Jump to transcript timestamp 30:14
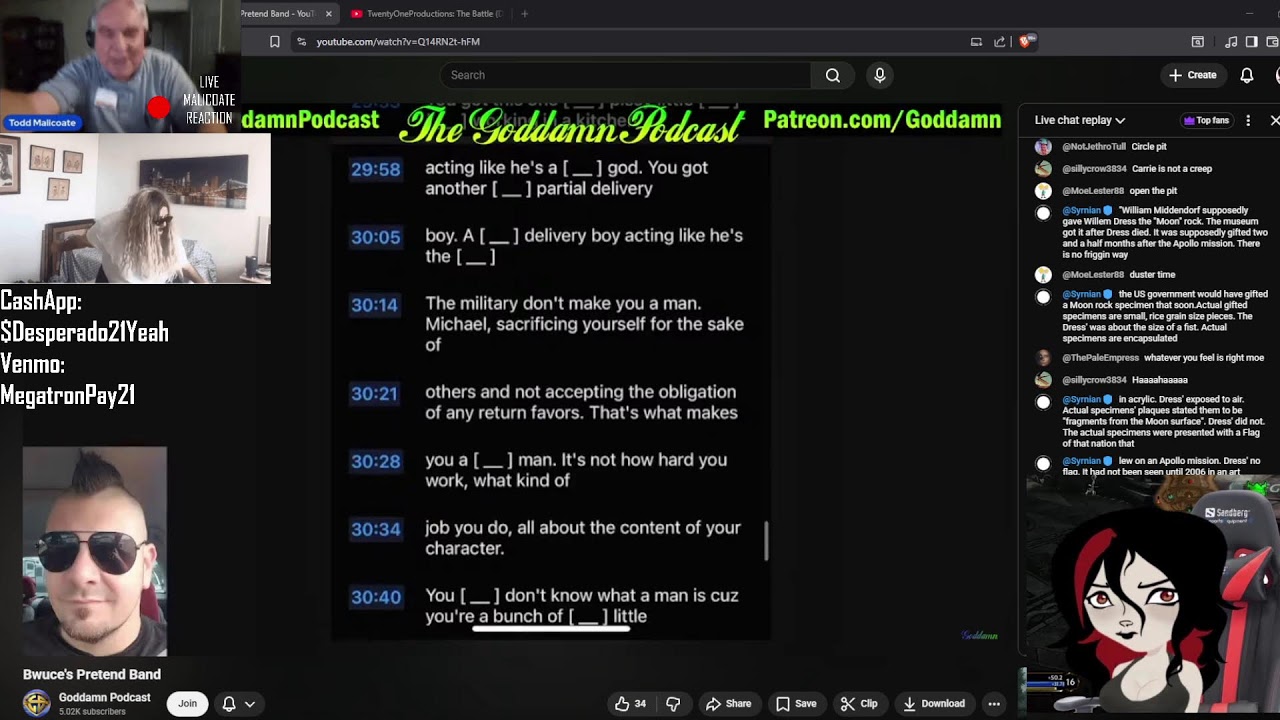 [374, 305]
